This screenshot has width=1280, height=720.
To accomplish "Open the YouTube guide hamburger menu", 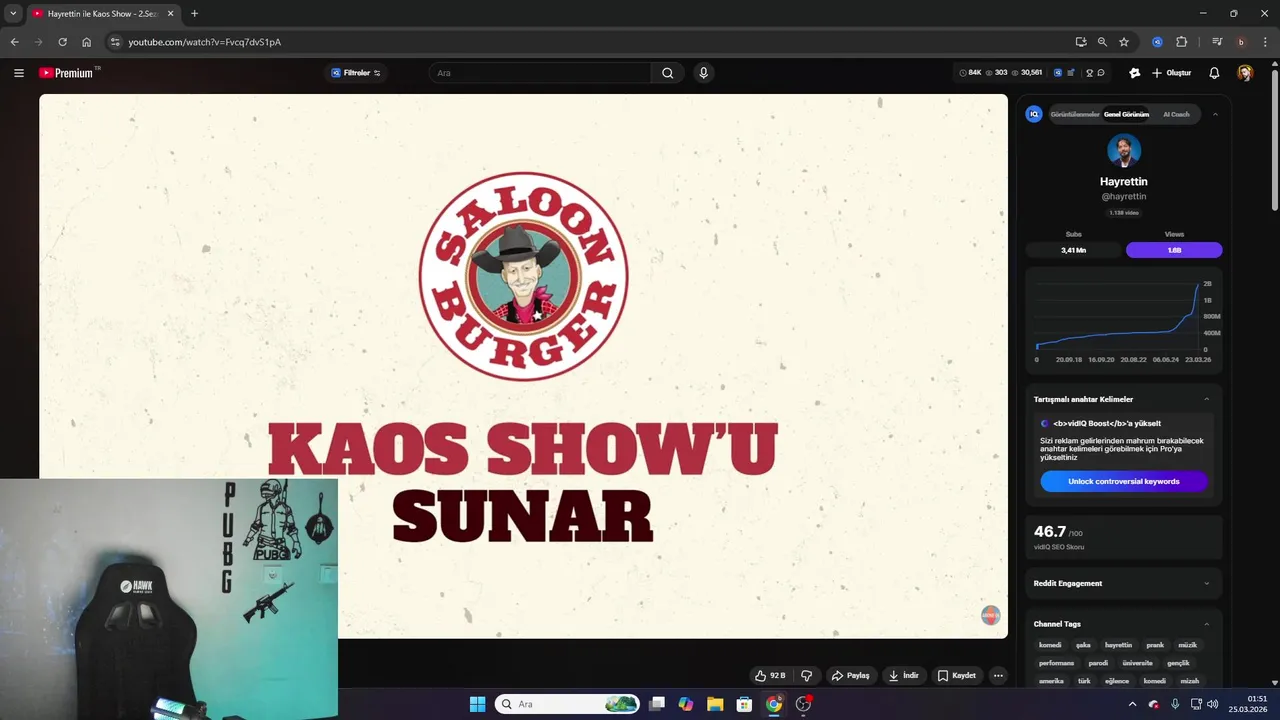I will click(x=19, y=73).
